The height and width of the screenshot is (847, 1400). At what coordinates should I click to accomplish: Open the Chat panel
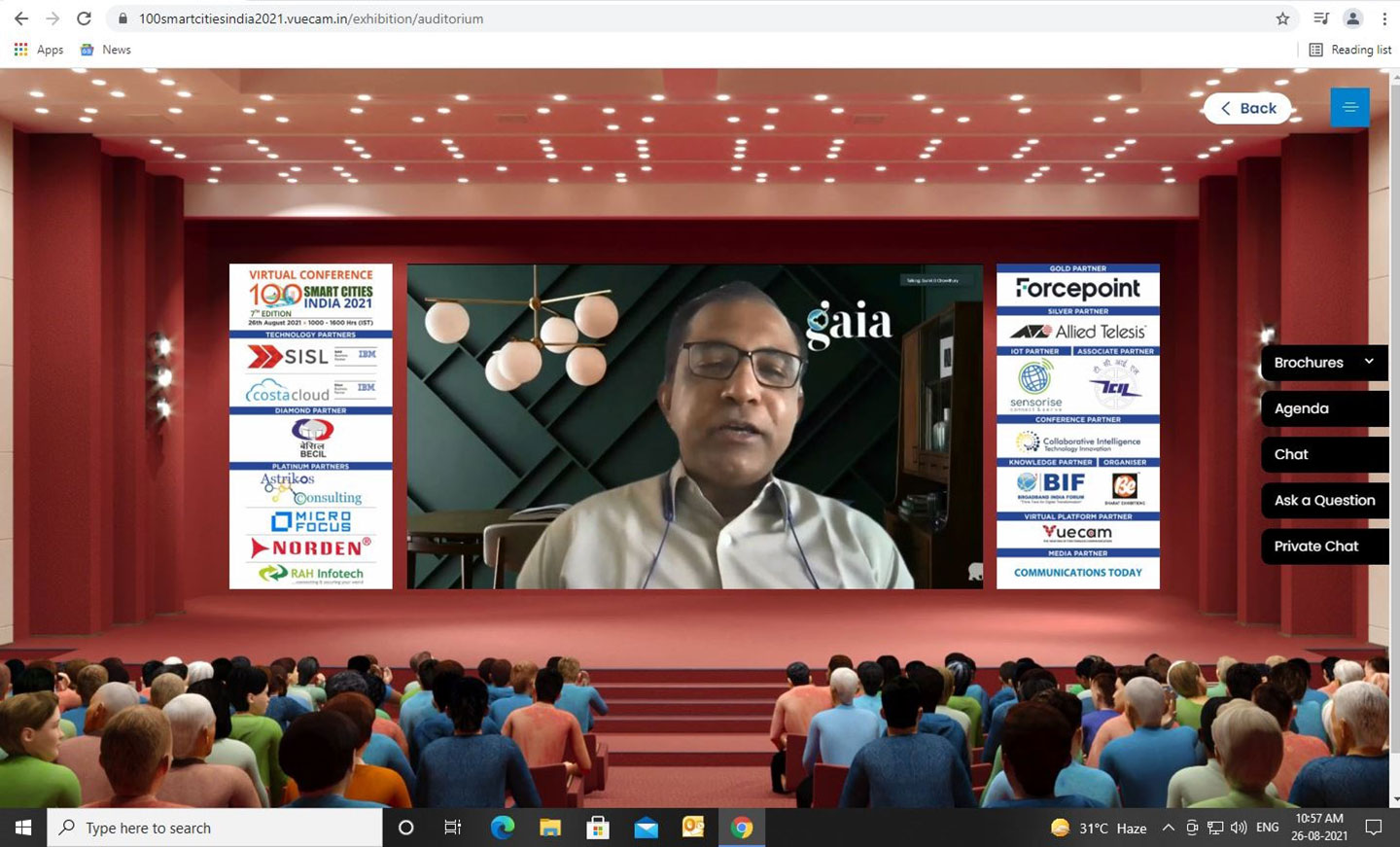point(1324,454)
